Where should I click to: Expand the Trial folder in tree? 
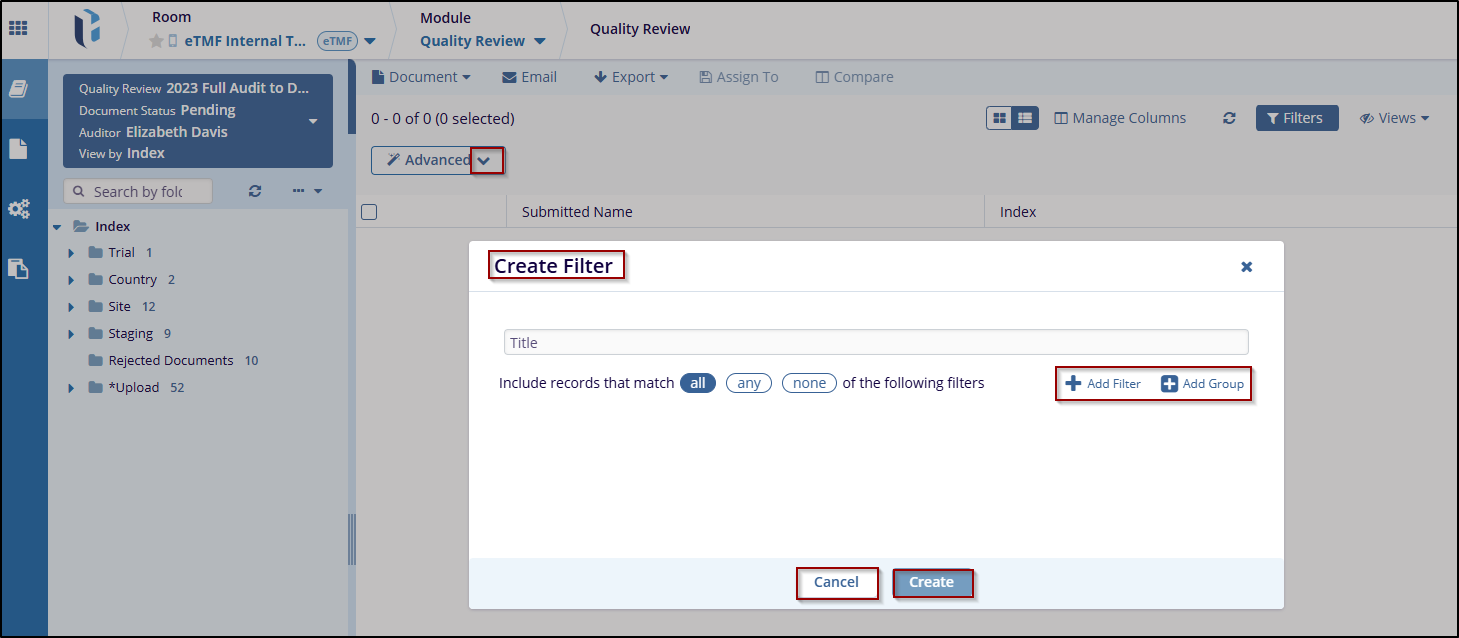[71, 253]
